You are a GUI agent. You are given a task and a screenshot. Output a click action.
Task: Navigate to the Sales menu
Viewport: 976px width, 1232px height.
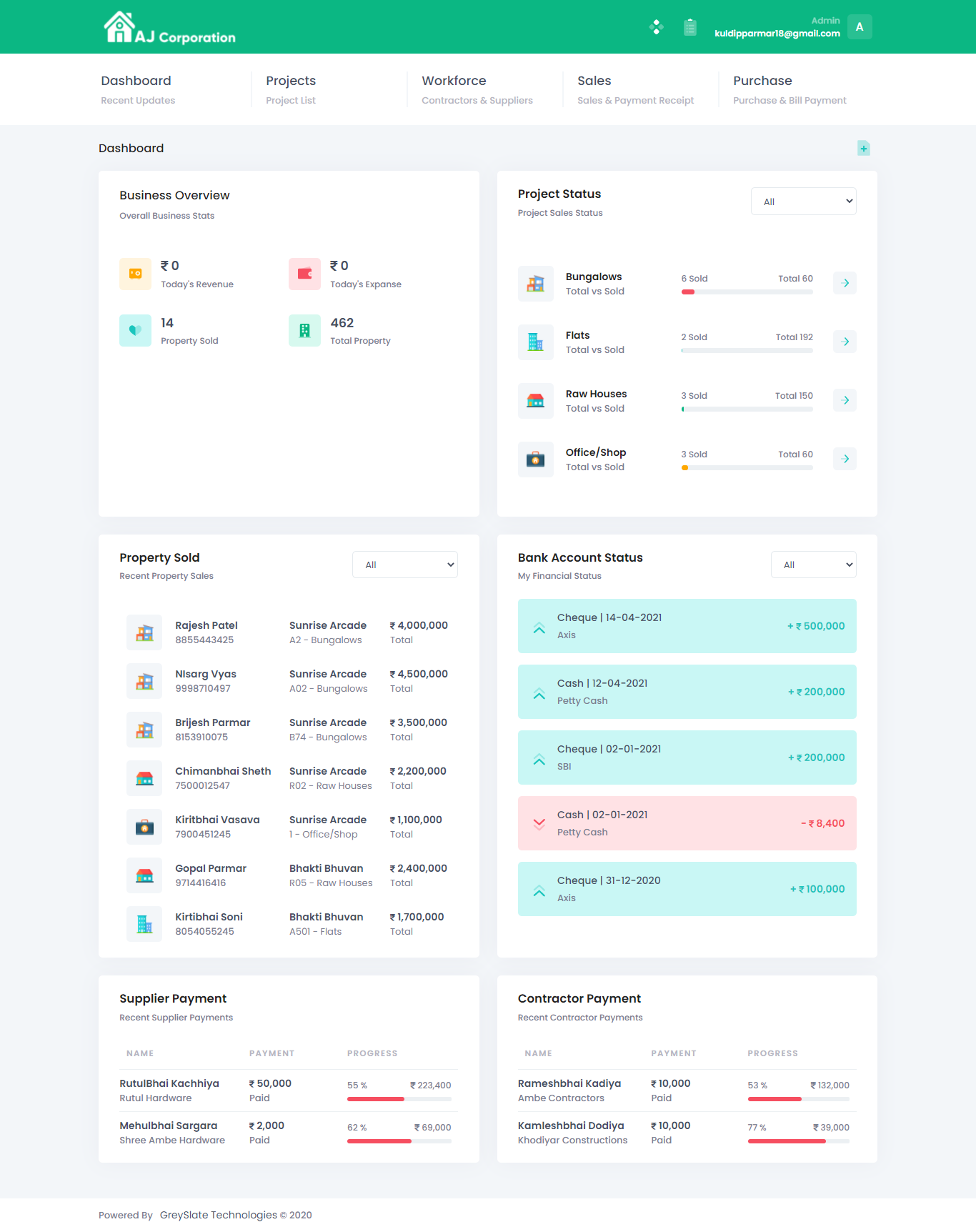[x=594, y=81]
